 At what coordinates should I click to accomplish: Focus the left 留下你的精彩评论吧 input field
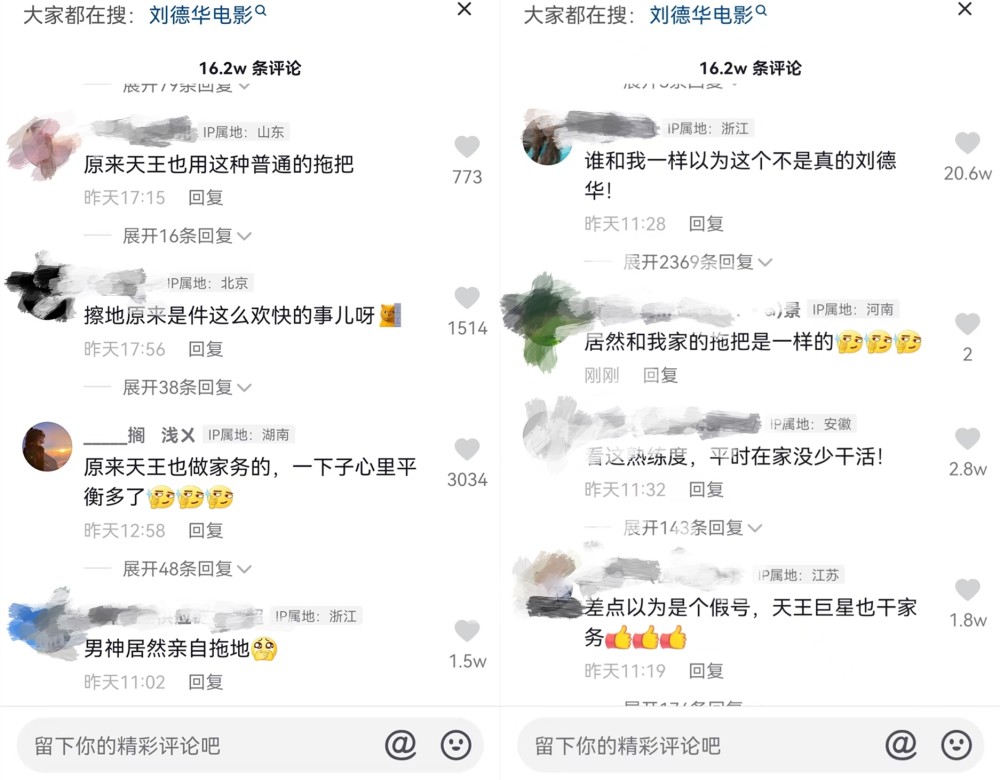pos(198,745)
